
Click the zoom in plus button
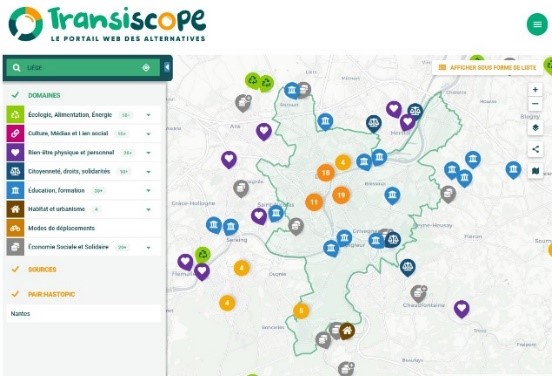pos(535,89)
